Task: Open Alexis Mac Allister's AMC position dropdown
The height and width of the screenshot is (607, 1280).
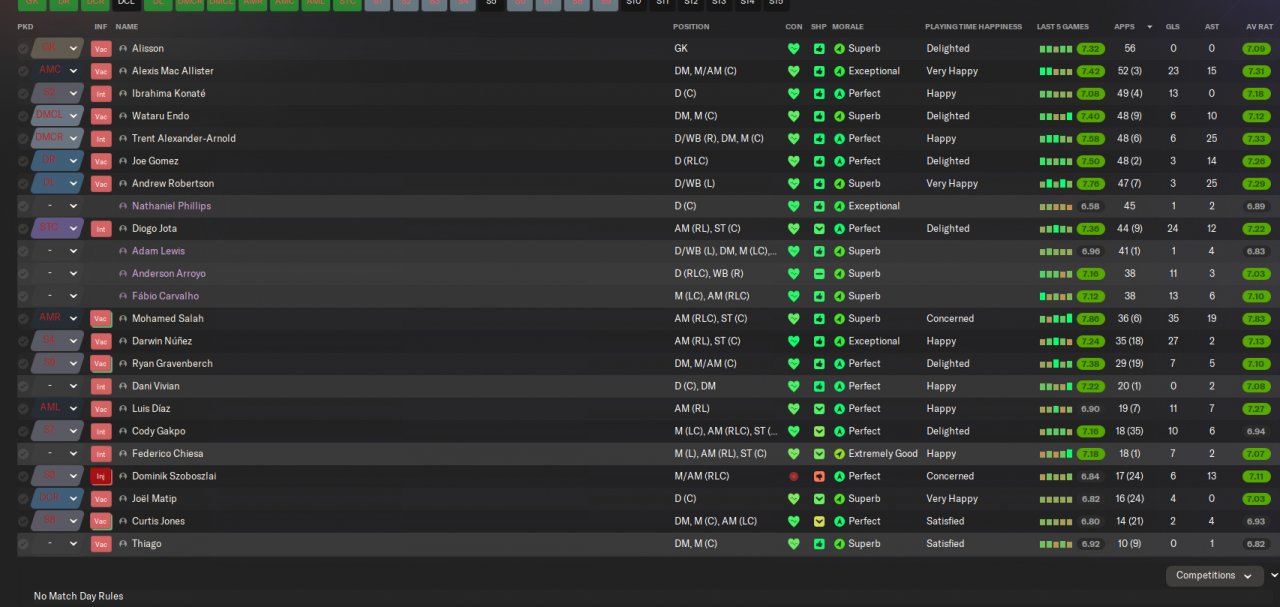Action: coord(58,71)
